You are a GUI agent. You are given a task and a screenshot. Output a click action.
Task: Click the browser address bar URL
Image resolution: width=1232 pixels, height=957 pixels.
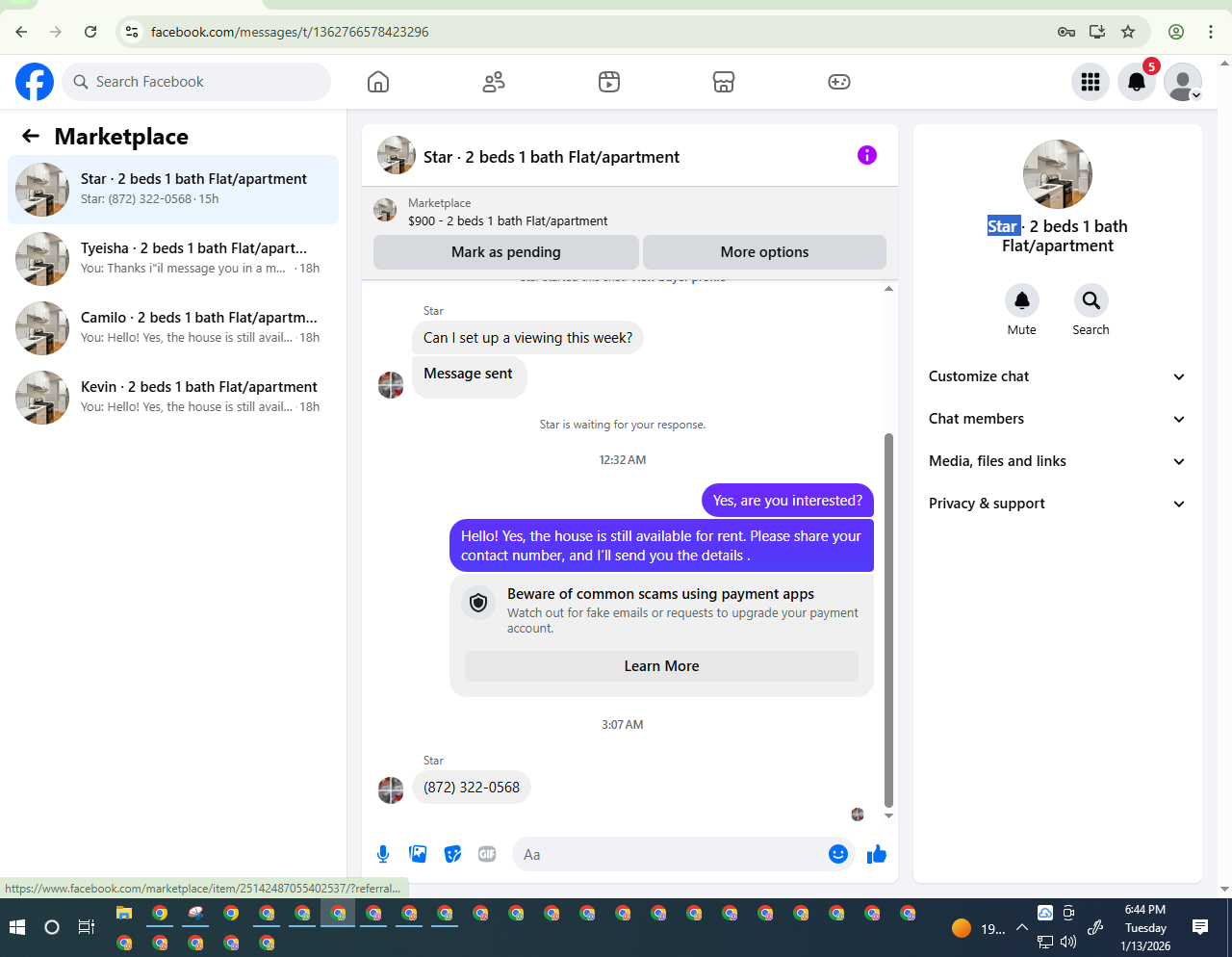pos(290,32)
